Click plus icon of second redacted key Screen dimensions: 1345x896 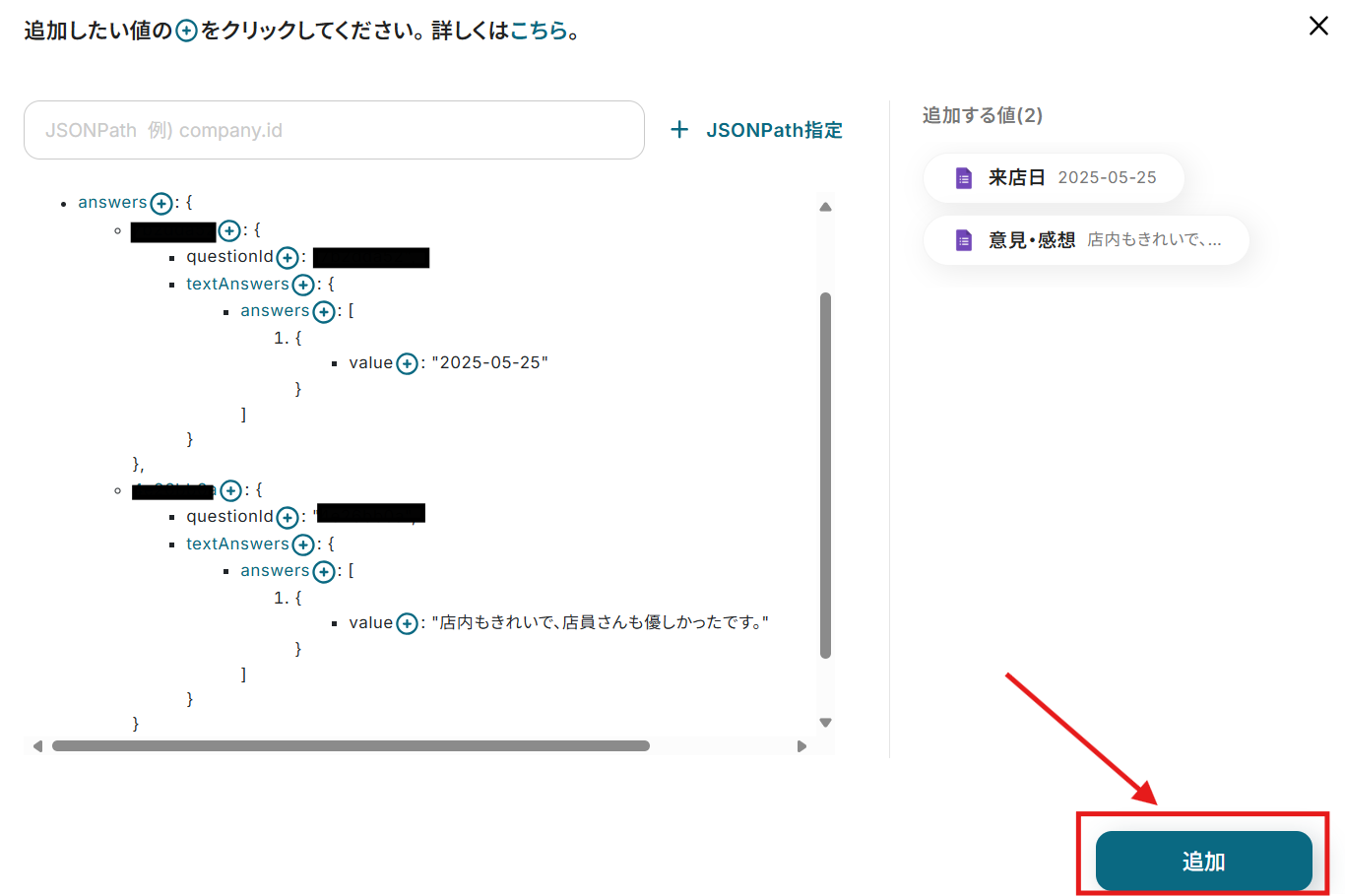coord(230,490)
